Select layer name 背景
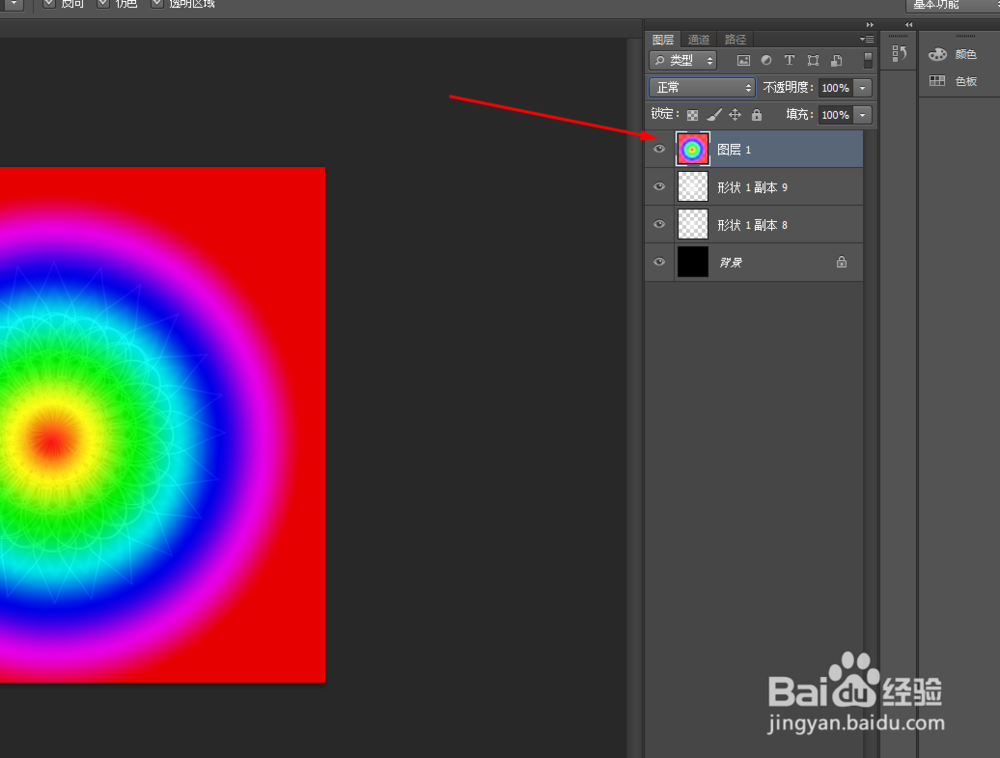Viewport: 1000px width, 758px height. [x=730, y=263]
